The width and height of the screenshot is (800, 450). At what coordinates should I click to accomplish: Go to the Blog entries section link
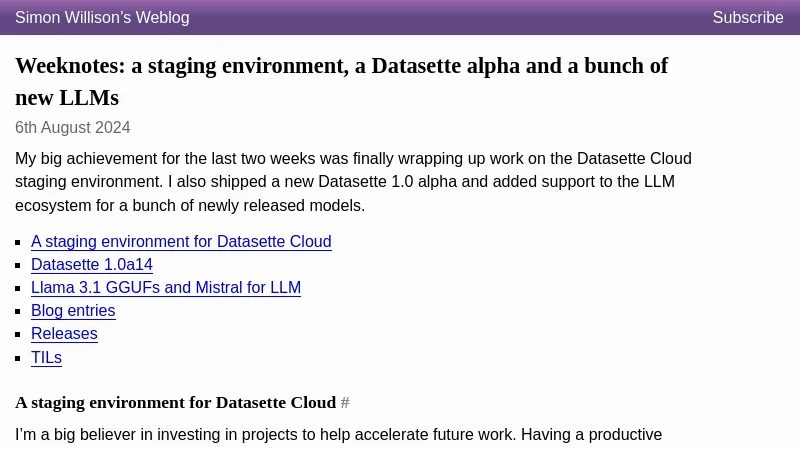coord(73,310)
